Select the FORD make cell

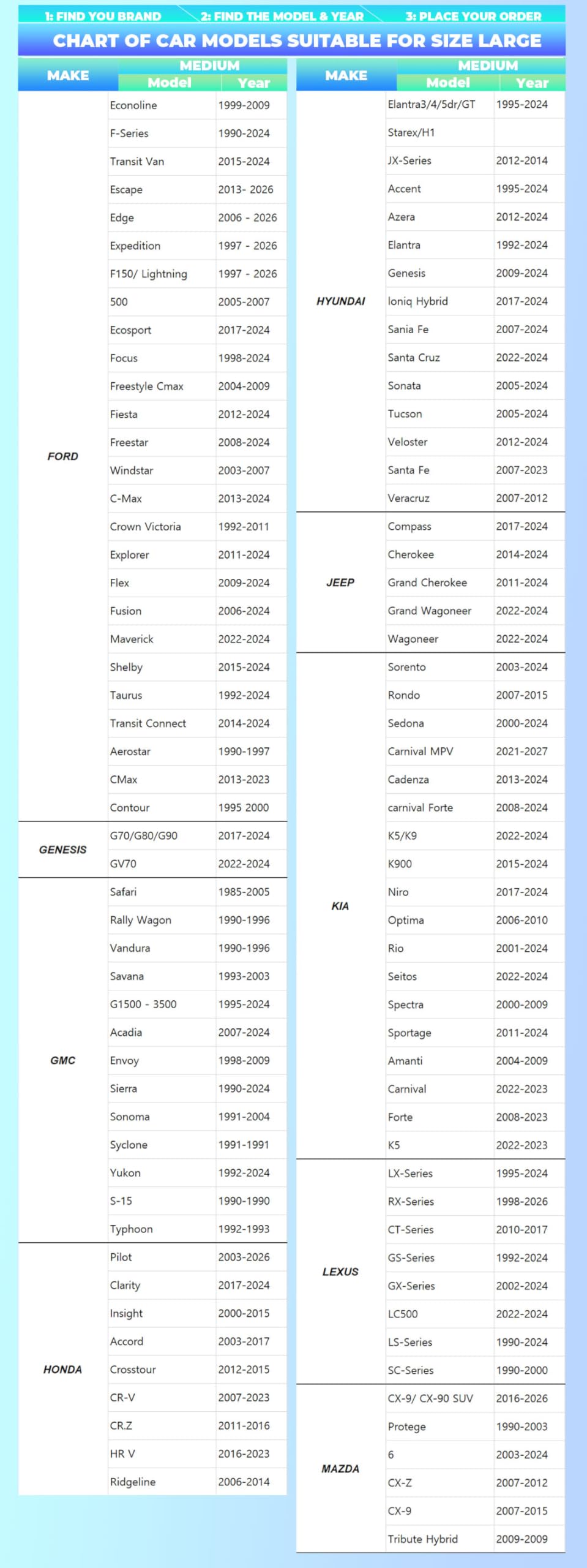point(62,456)
